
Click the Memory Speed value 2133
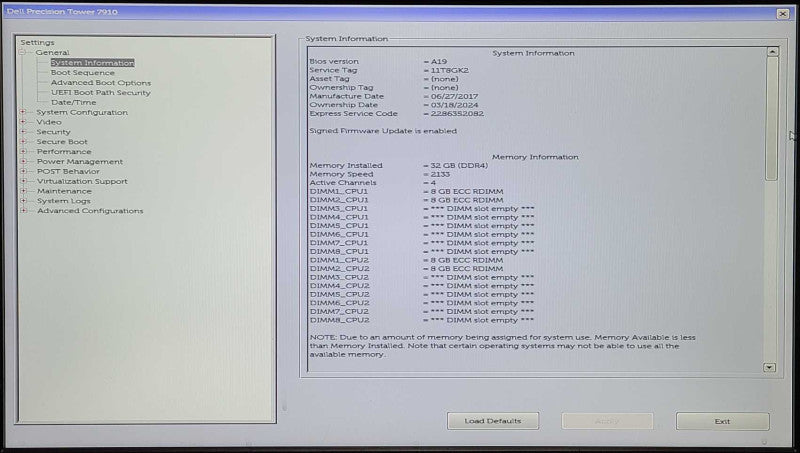coord(440,174)
